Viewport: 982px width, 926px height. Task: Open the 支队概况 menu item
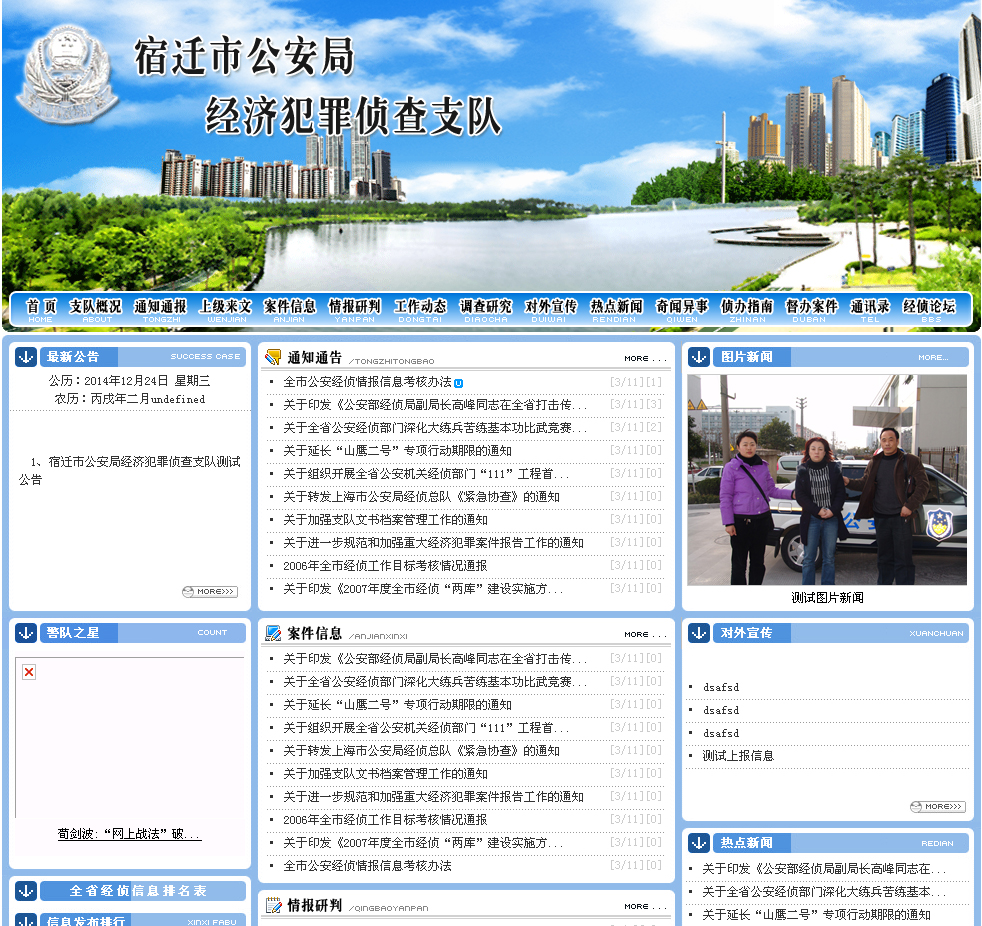tap(95, 311)
